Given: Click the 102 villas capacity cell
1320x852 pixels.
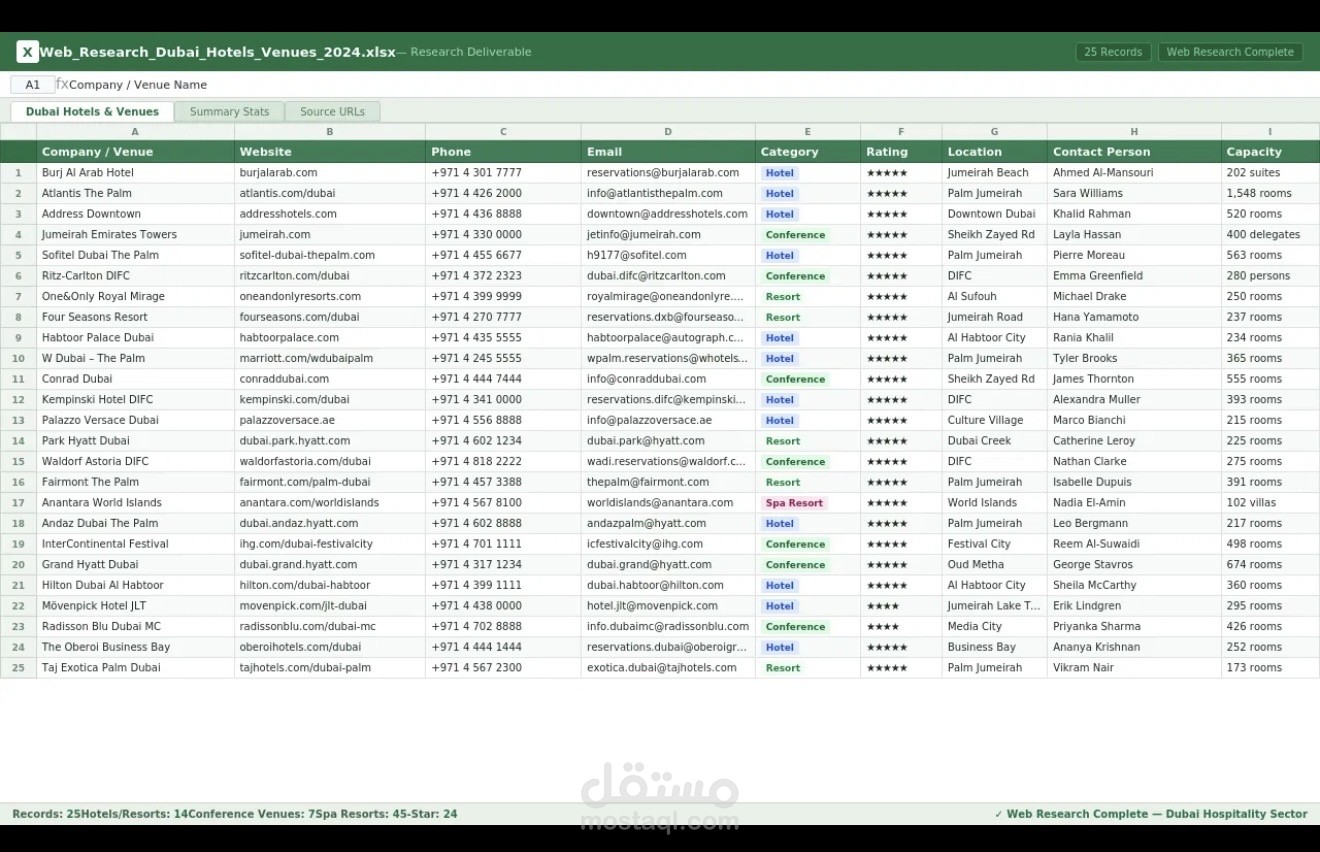Looking at the screenshot, I should click(1270, 503).
